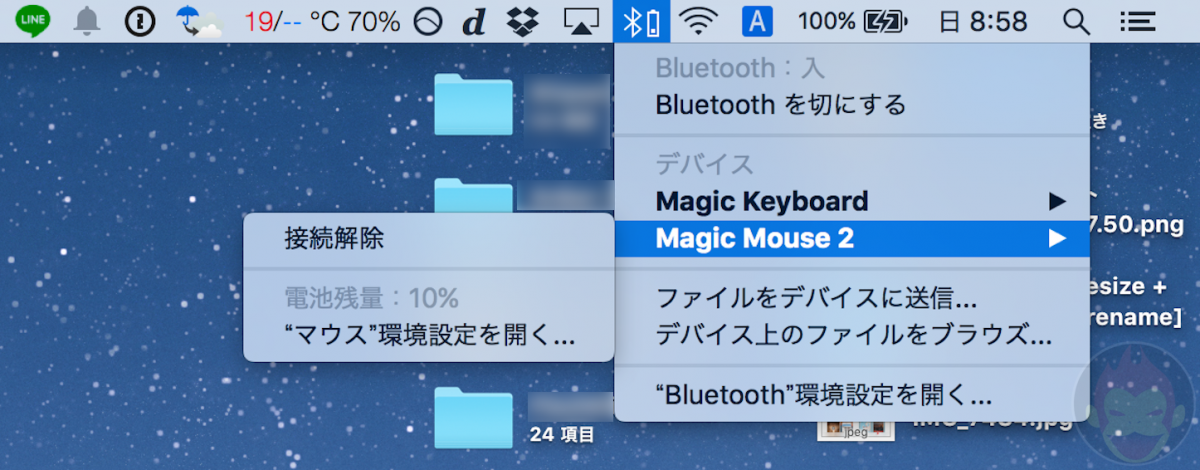Expand Magic Keyboard submenu arrow
The image size is (1200, 470).
(1057, 201)
